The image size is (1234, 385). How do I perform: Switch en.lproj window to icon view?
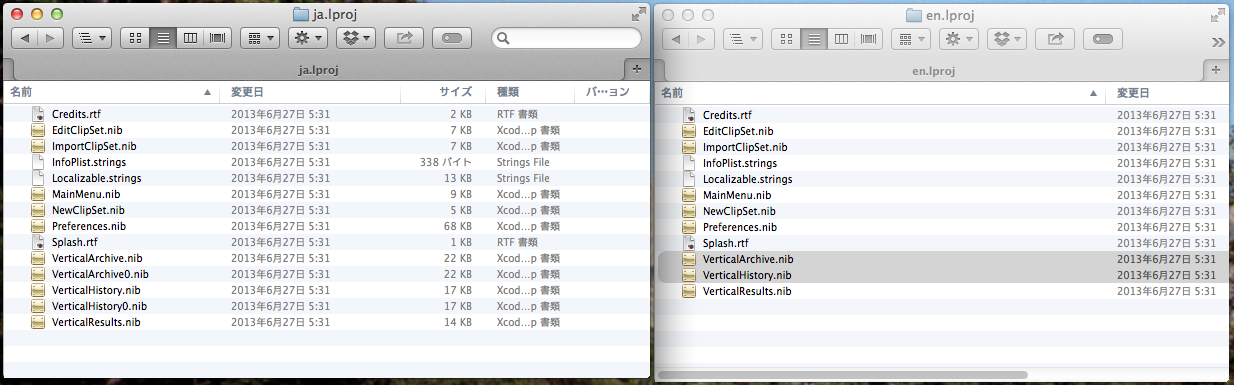pos(787,39)
